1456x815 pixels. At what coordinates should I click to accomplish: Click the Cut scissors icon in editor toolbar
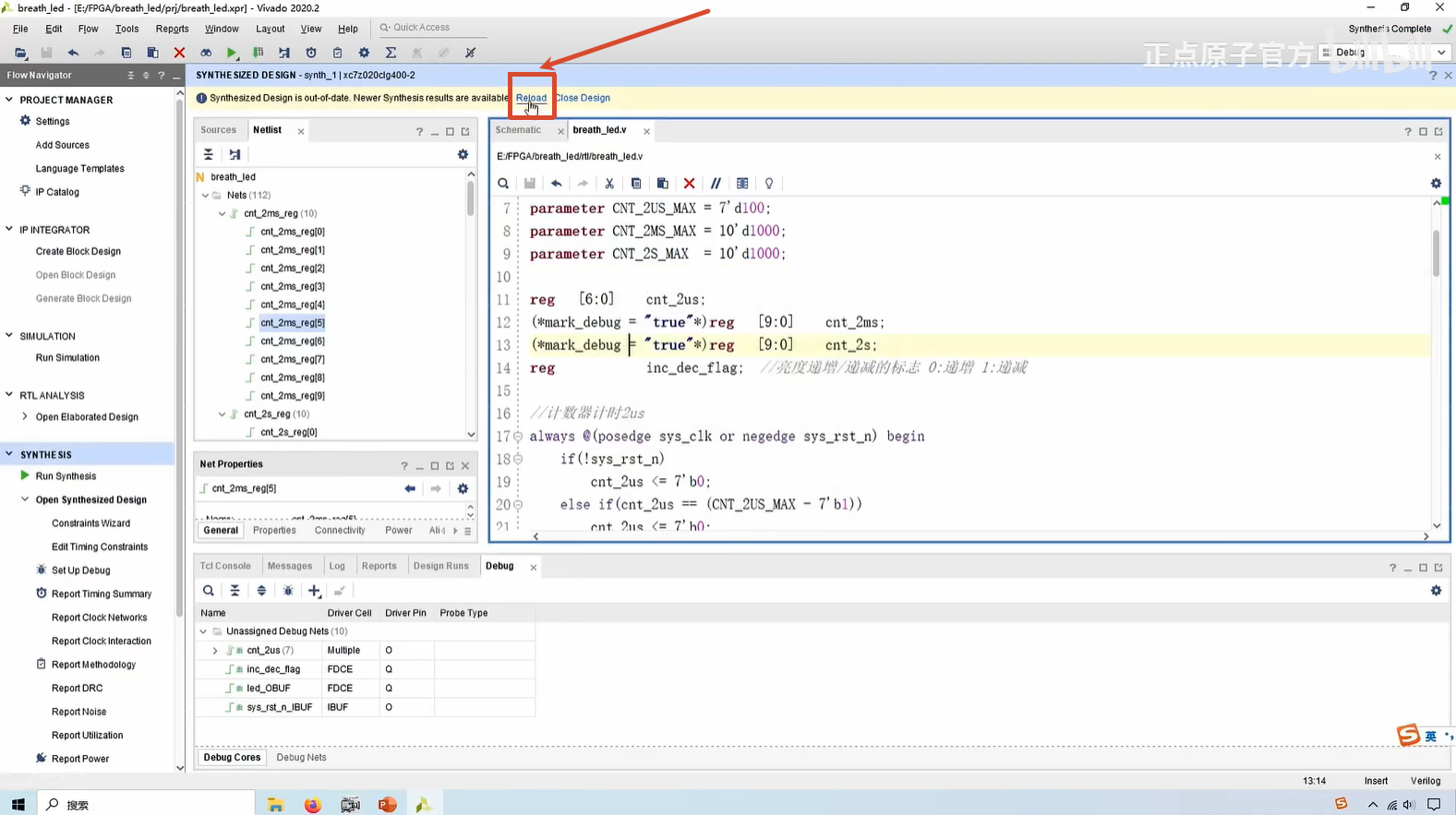[609, 184]
